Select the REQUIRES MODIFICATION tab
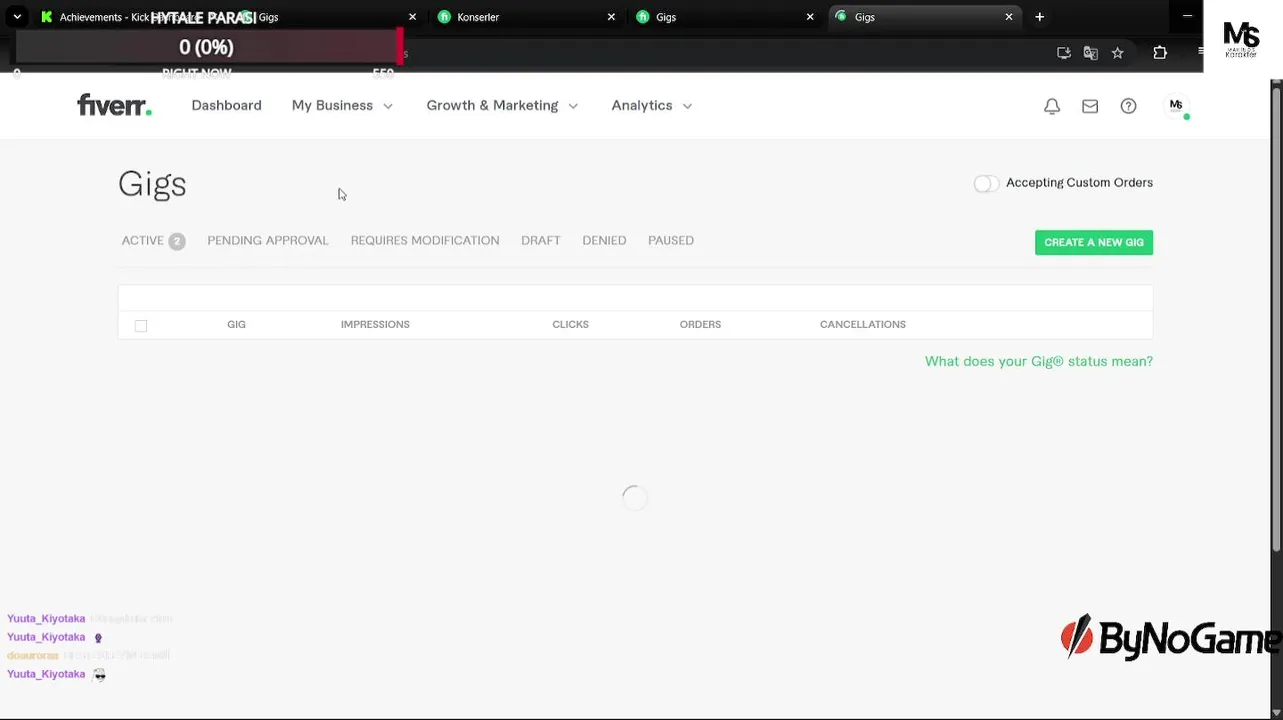The width and height of the screenshot is (1283, 720). point(425,241)
